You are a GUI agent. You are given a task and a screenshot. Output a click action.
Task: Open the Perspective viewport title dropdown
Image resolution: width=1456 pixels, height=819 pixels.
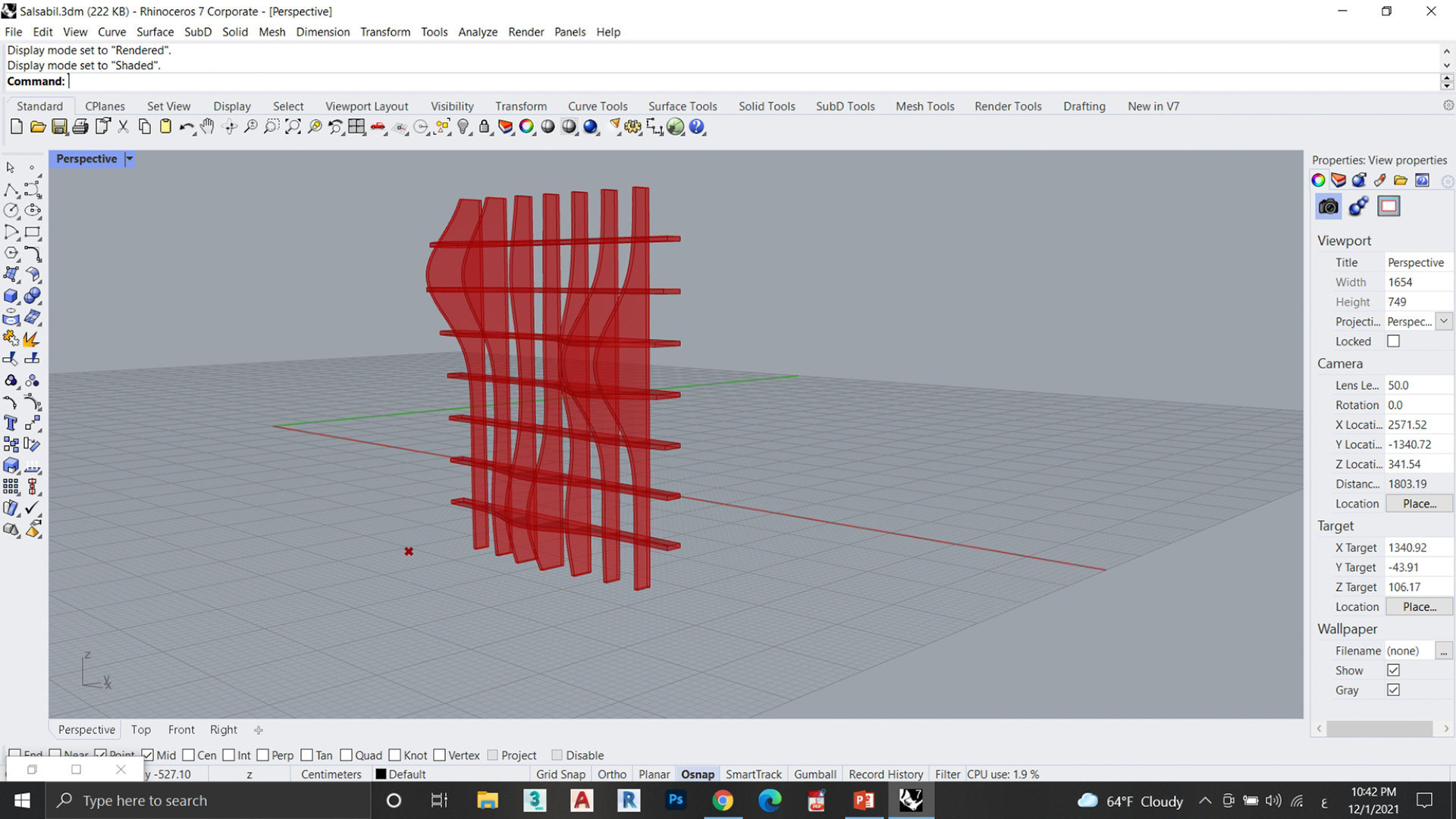tap(129, 159)
